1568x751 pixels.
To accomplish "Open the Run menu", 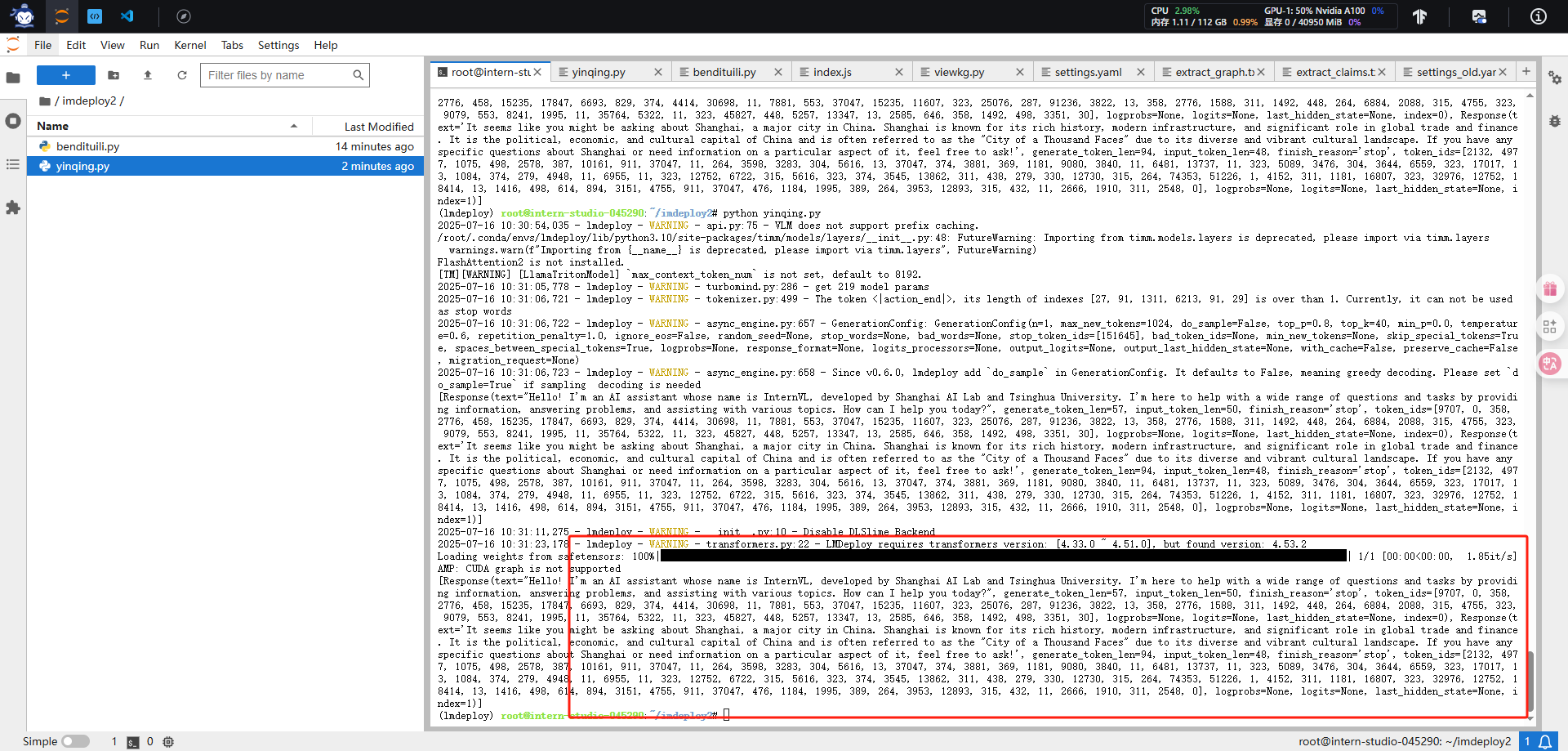I will point(149,45).
